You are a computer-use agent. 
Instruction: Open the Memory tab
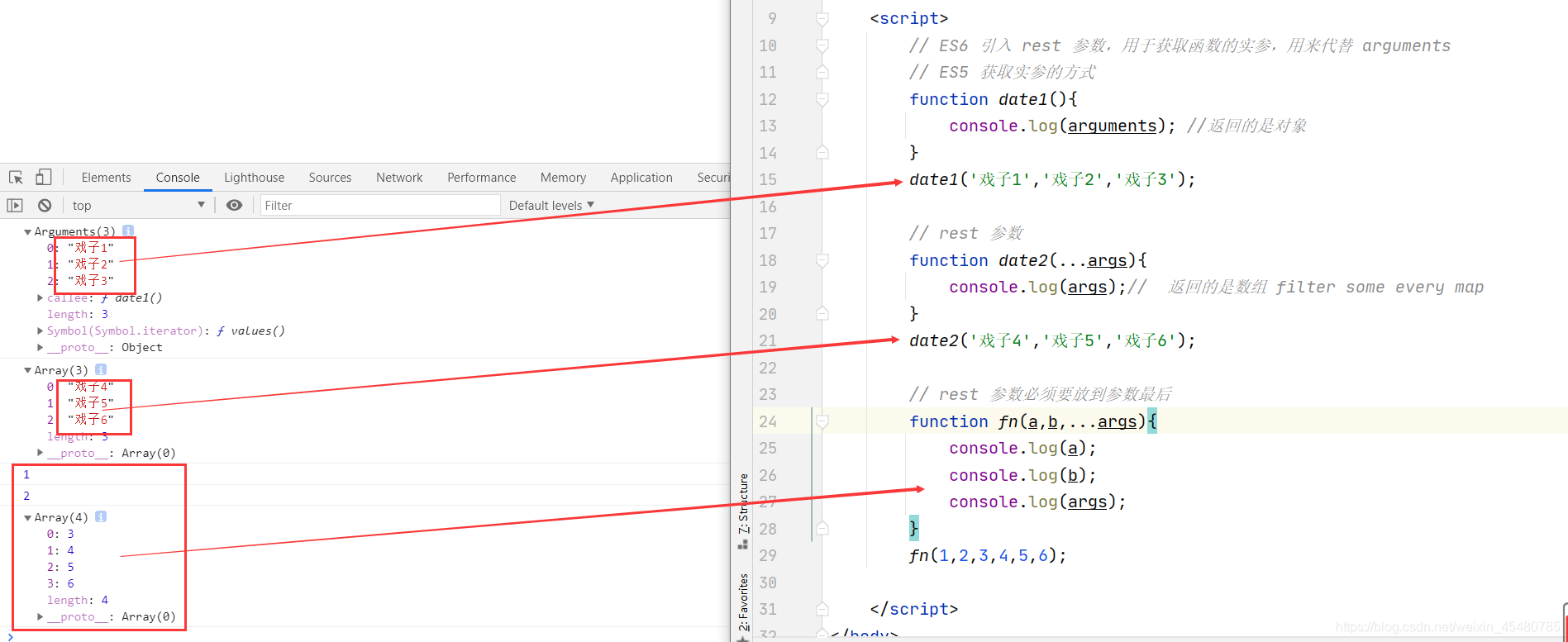[563, 178]
